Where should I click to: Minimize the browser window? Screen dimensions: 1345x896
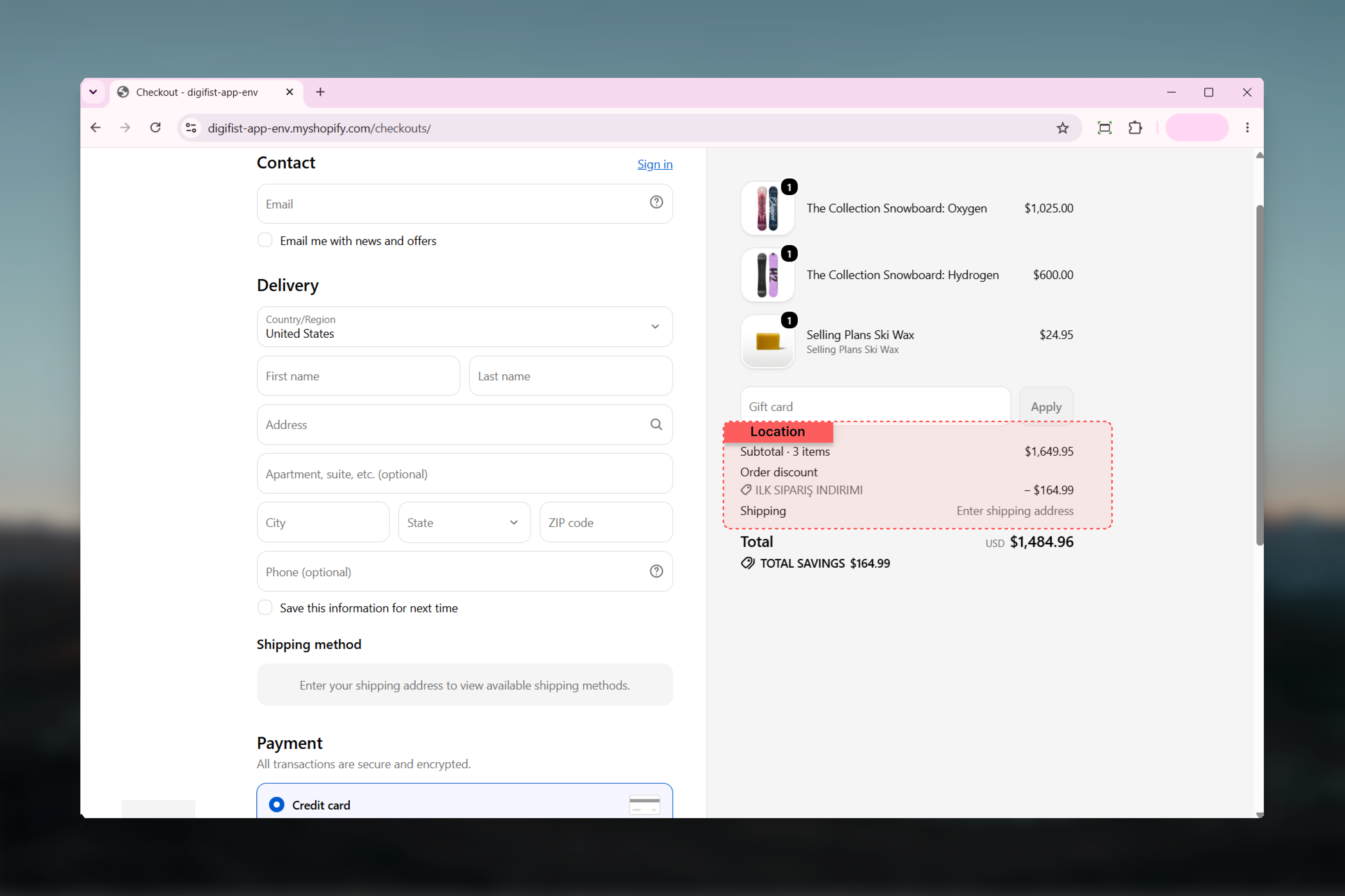pos(1171,92)
